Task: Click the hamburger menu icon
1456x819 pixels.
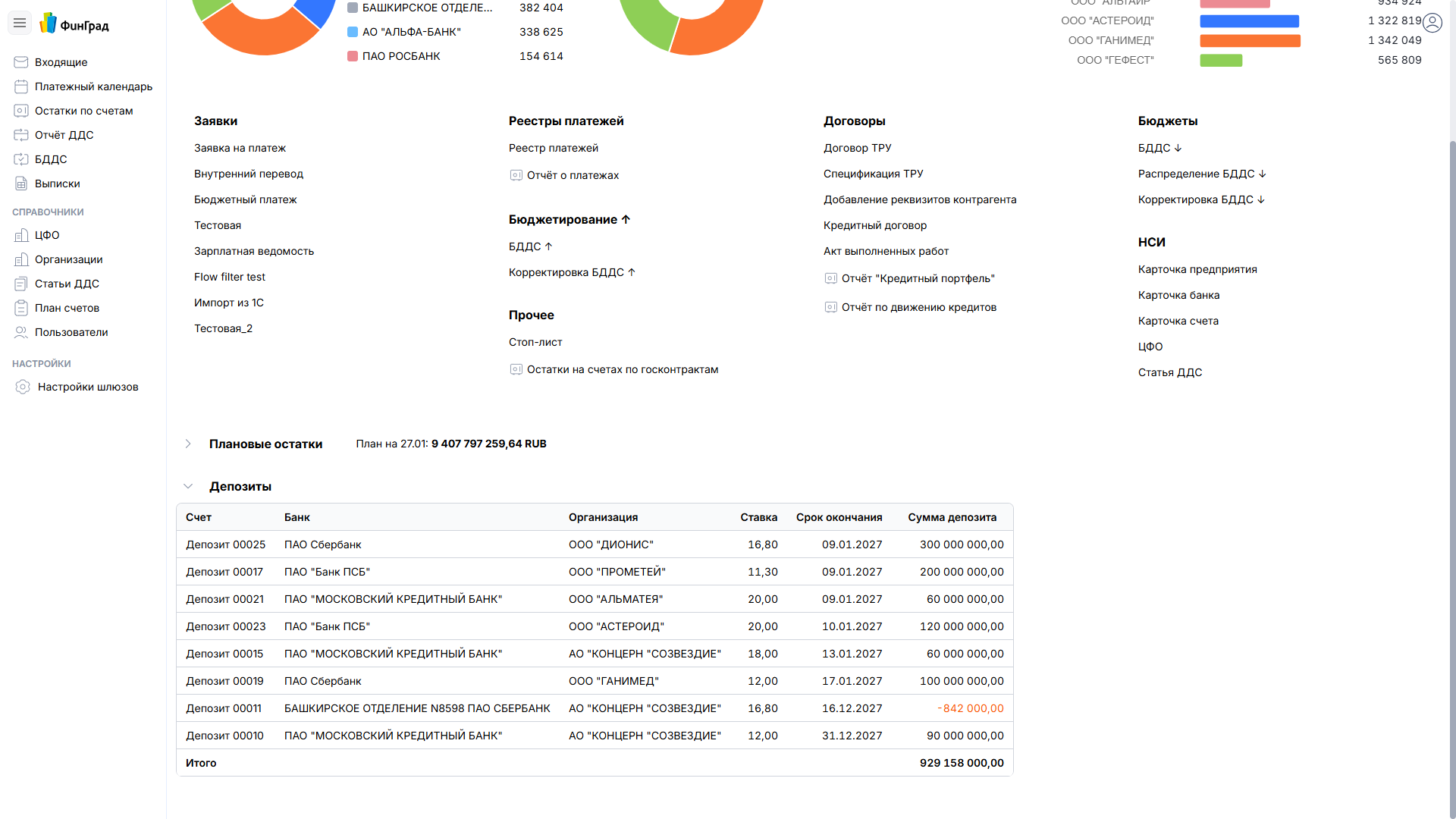Action: [x=20, y=24]
